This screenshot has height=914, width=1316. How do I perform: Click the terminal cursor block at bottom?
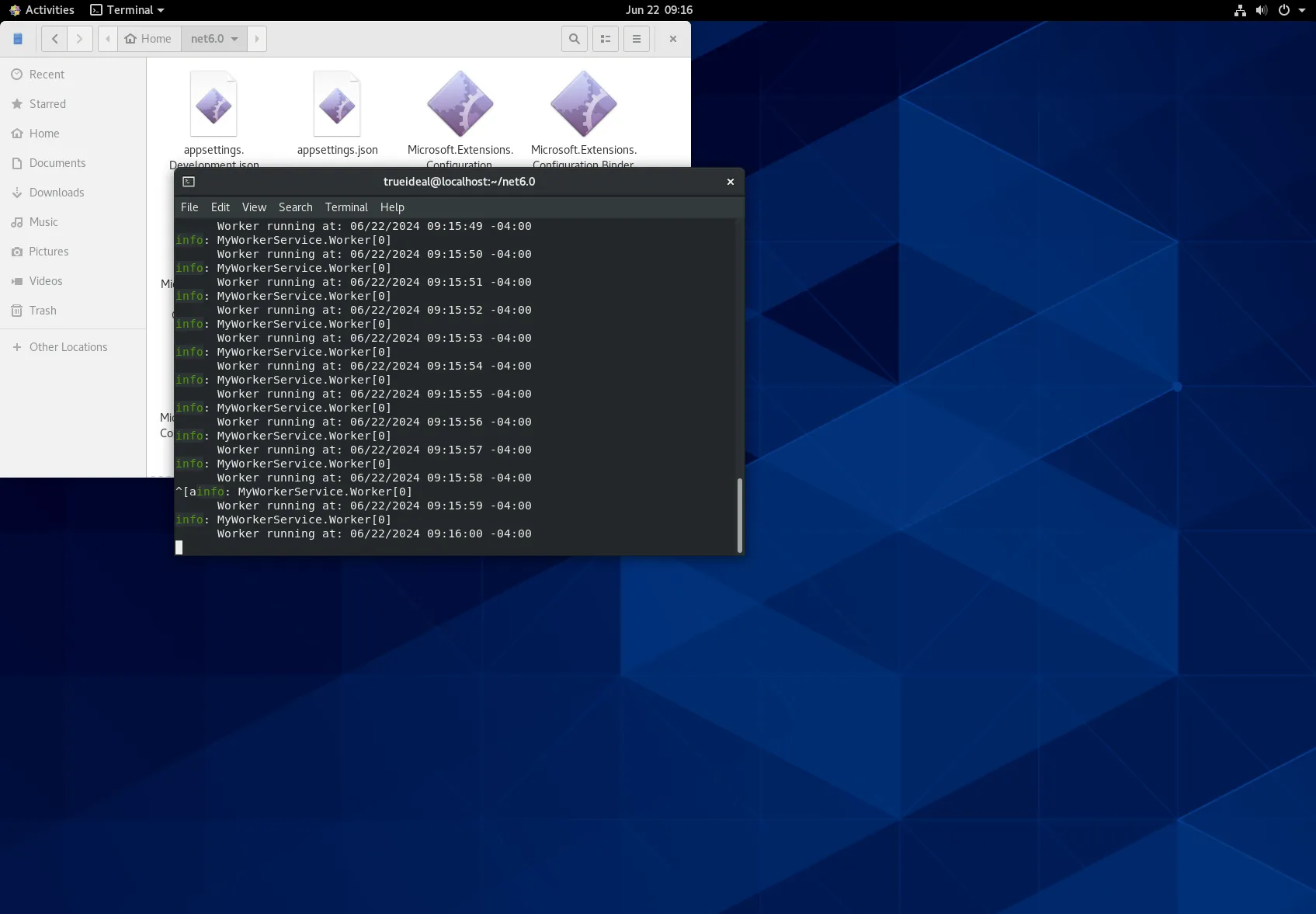coord(179,547)
